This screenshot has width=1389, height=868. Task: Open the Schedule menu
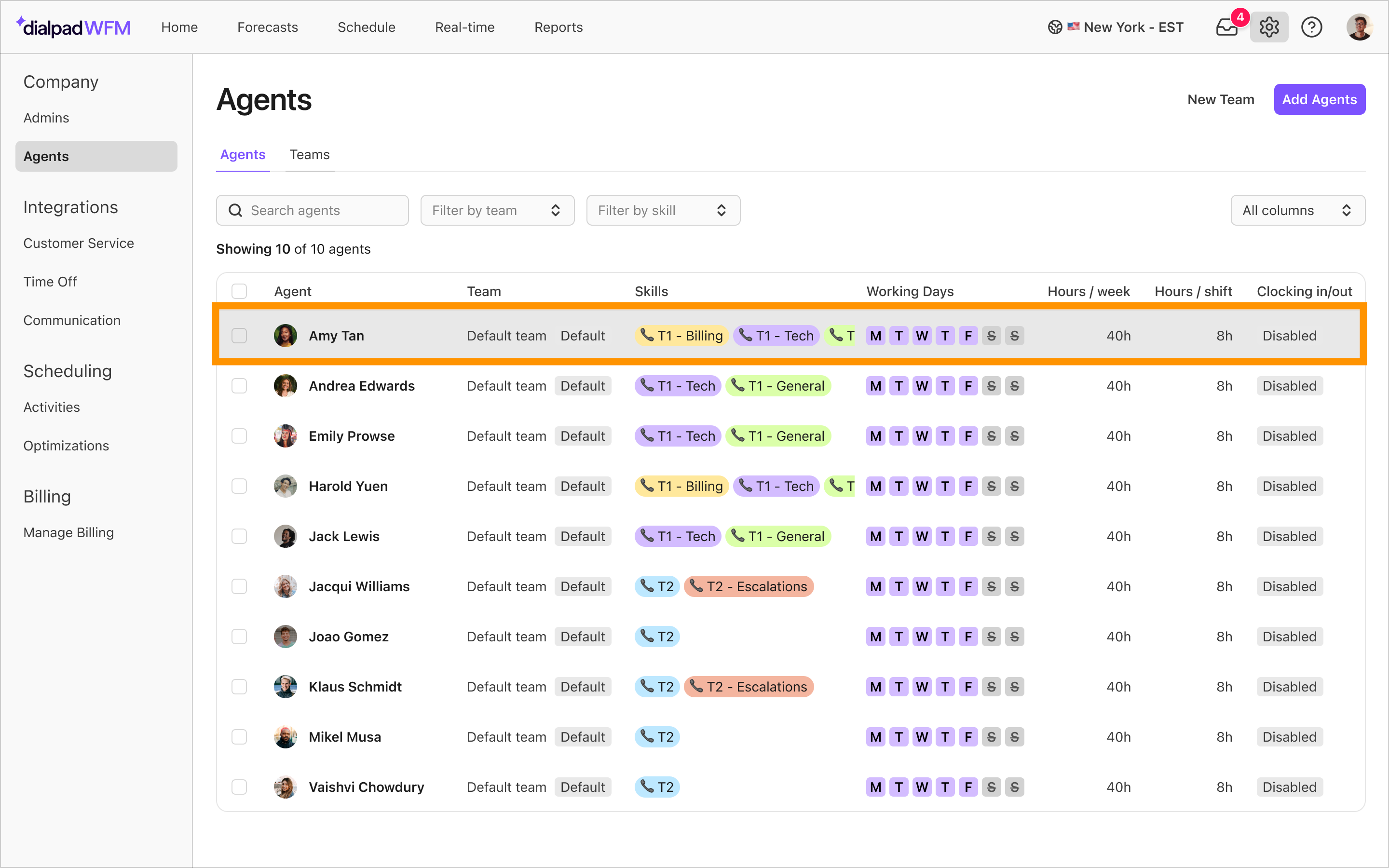click(x=366, y=27)
